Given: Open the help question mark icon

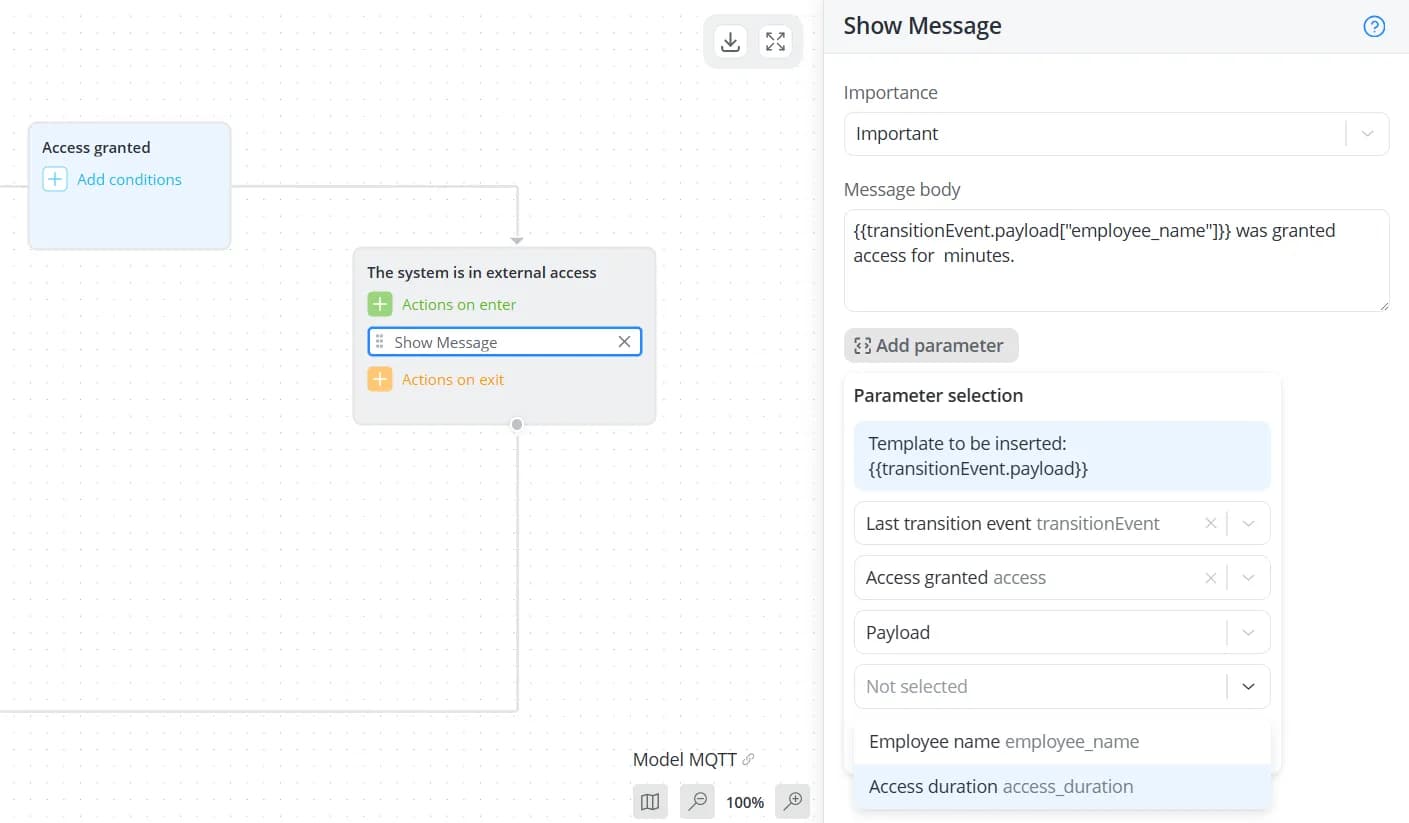Looking at the screenshot, I should 1374,27.
